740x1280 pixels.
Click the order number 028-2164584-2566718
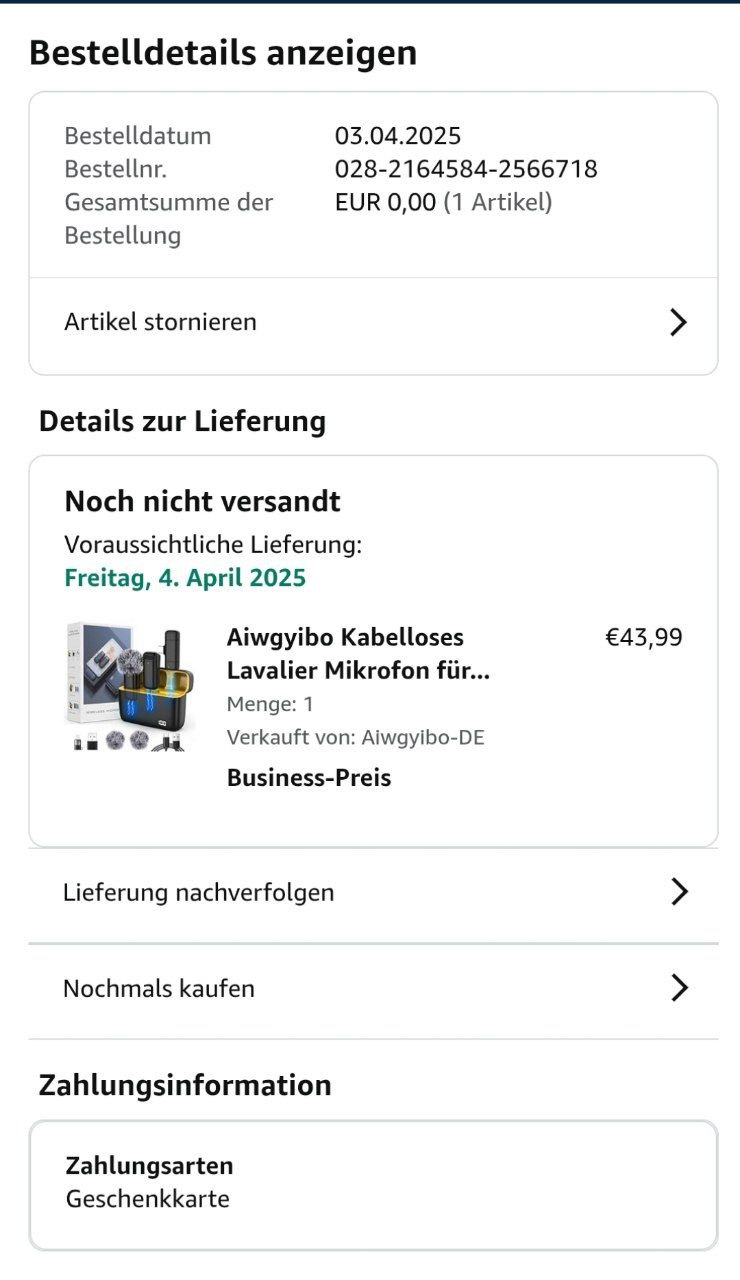pos(466,169)
